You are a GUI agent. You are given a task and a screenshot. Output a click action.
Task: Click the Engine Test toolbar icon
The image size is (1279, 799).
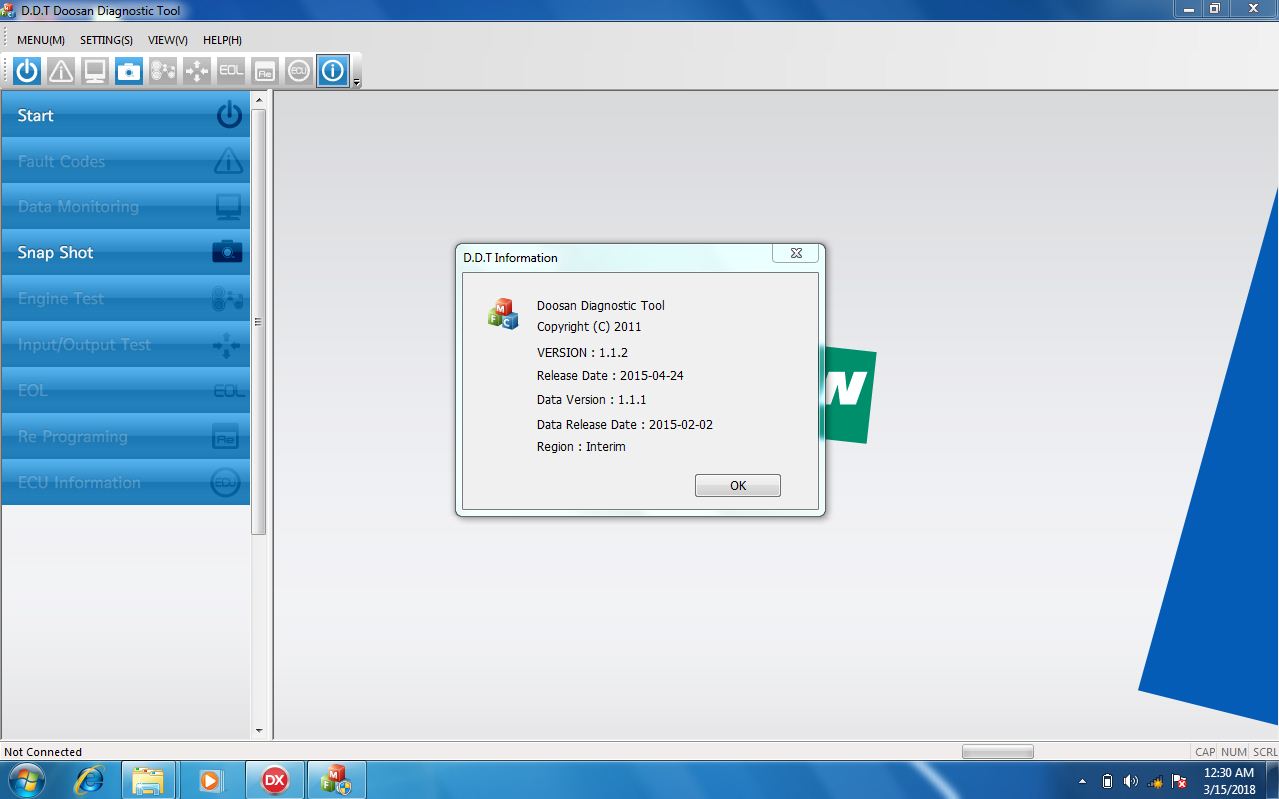(x=163, y=71)
